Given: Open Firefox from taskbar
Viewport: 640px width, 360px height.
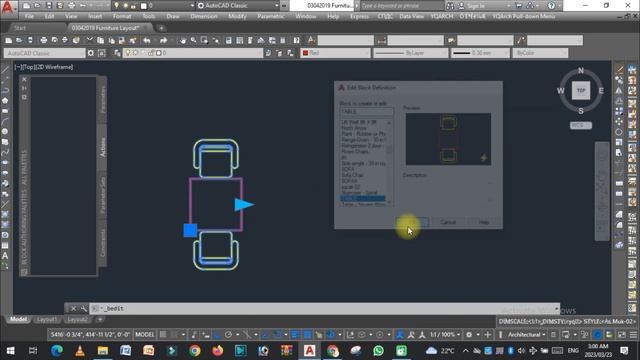Looking at the screenshot, I should click(x=218, y=351).
